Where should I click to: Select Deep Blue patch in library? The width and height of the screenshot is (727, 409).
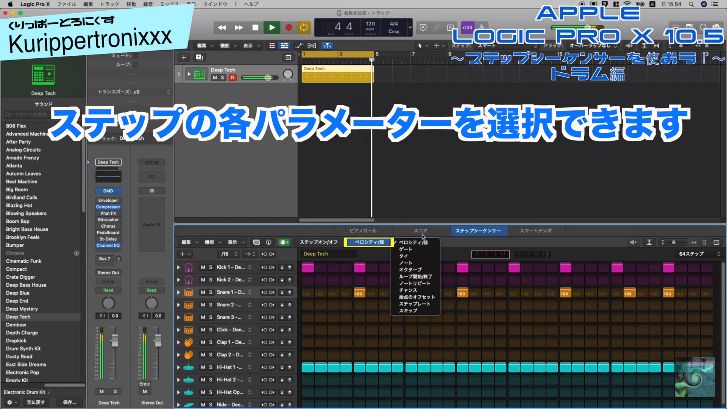click(x=18, y=293)
